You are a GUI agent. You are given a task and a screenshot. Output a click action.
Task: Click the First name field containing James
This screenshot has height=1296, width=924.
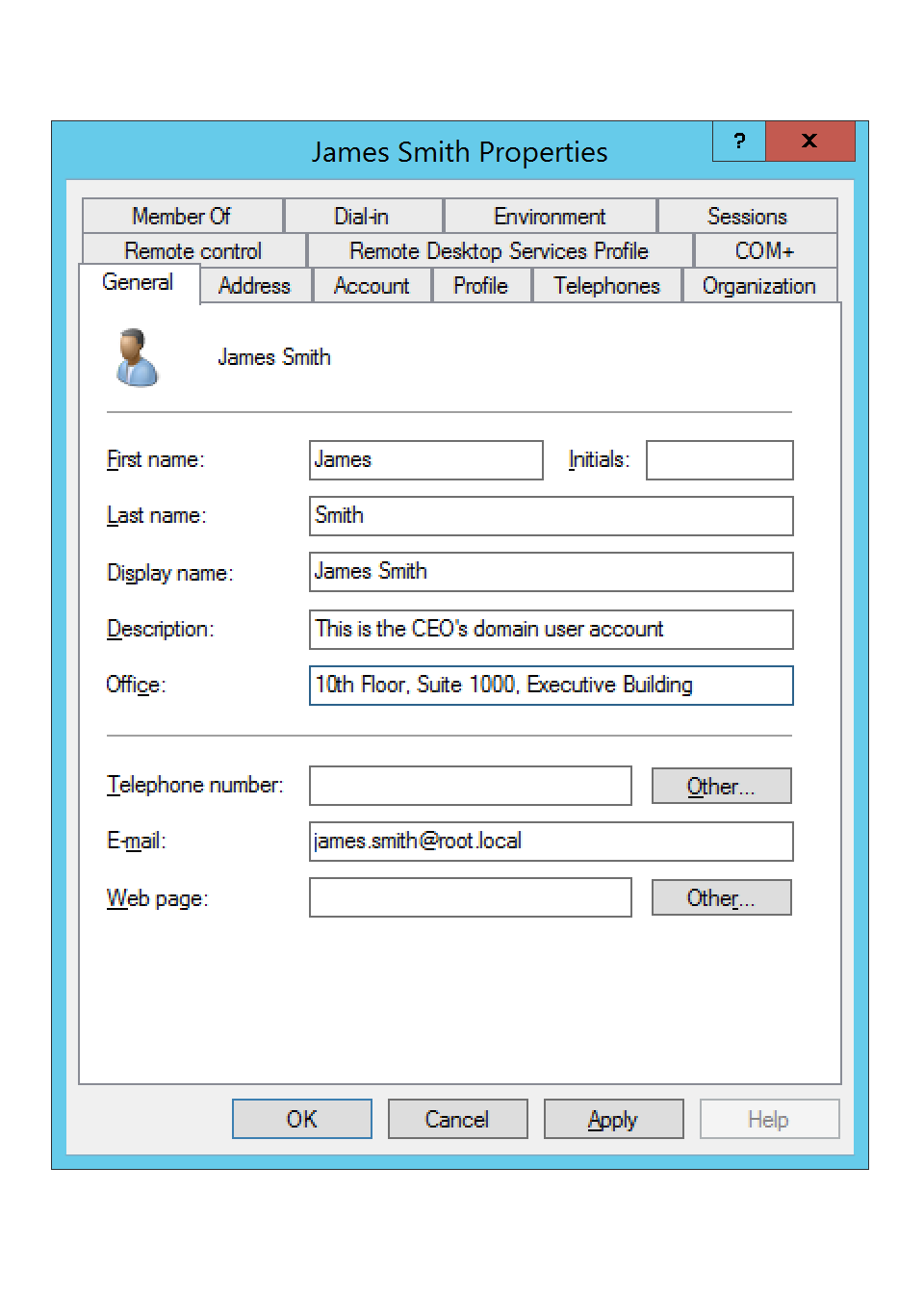point(426,460)
